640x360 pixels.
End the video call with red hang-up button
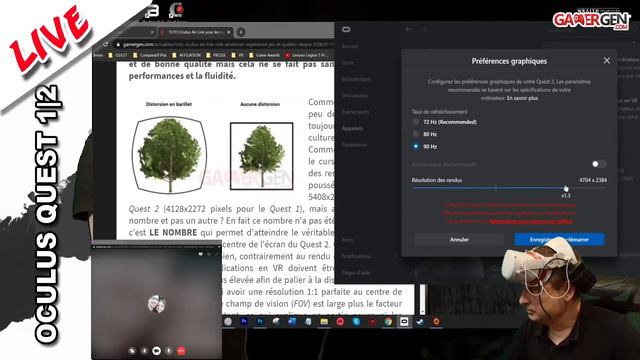coord(181,351)
